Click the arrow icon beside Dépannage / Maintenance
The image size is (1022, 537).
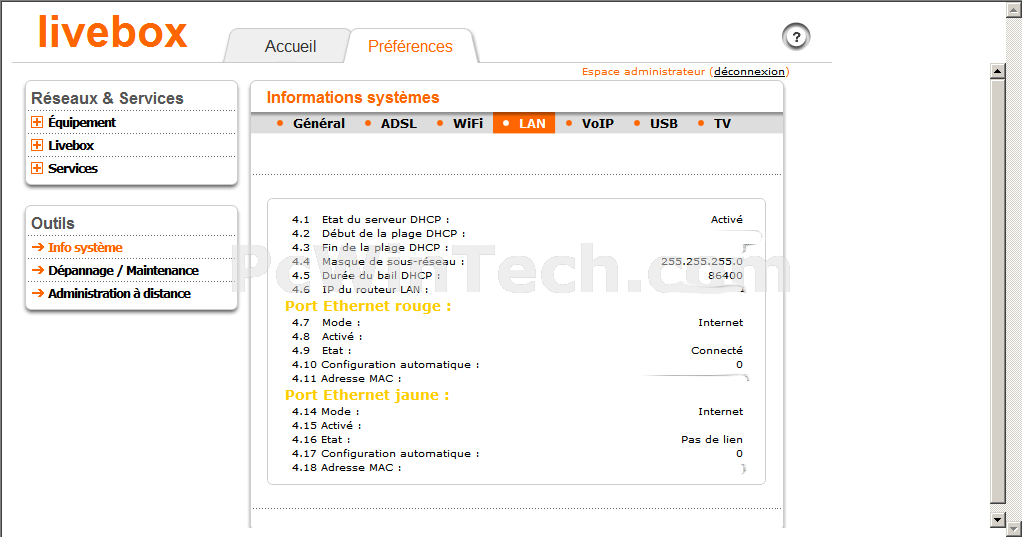38,270
